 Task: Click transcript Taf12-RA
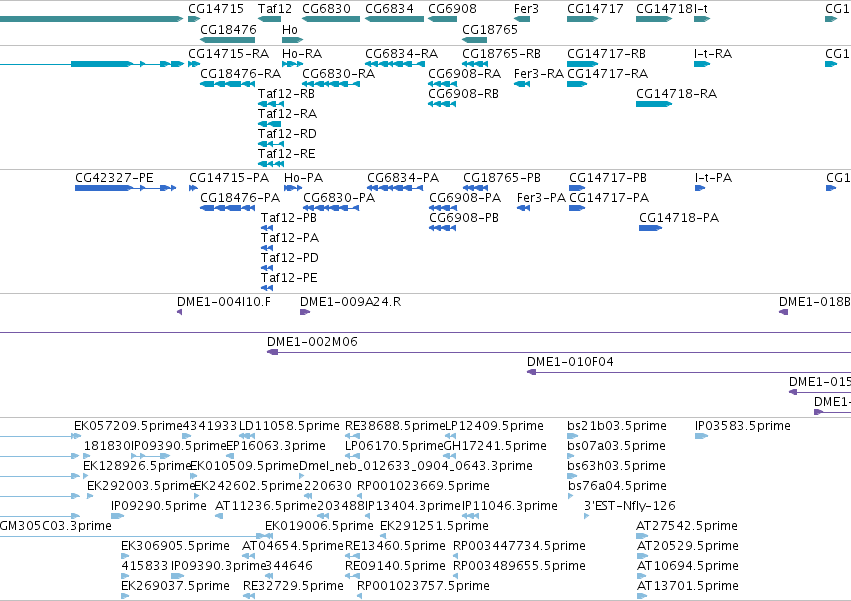(287, 114)
